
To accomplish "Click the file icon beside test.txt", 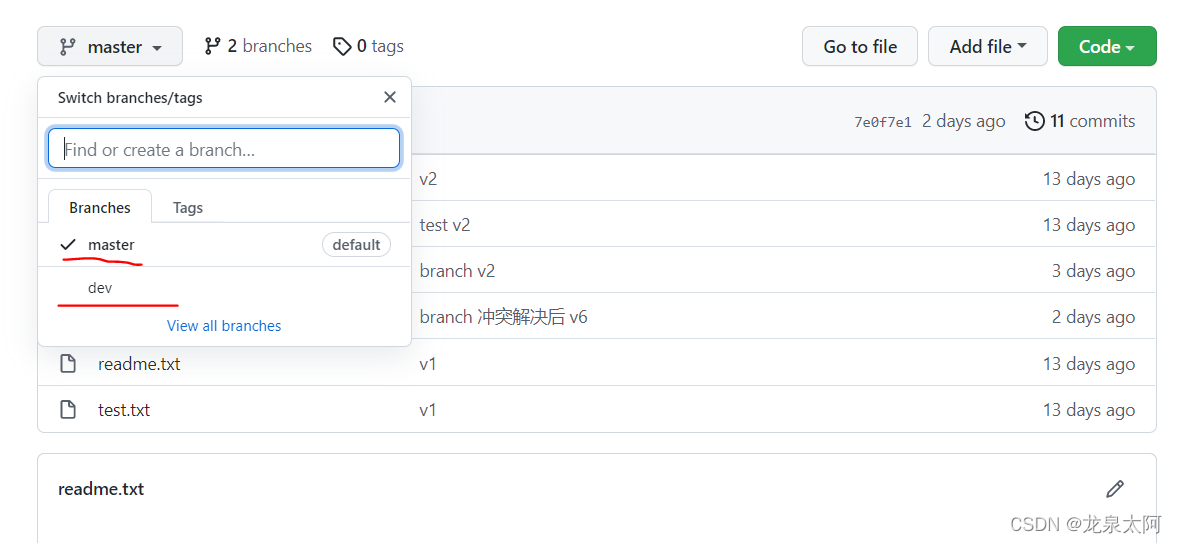I will pyautogui.click(x=68, y=410).
